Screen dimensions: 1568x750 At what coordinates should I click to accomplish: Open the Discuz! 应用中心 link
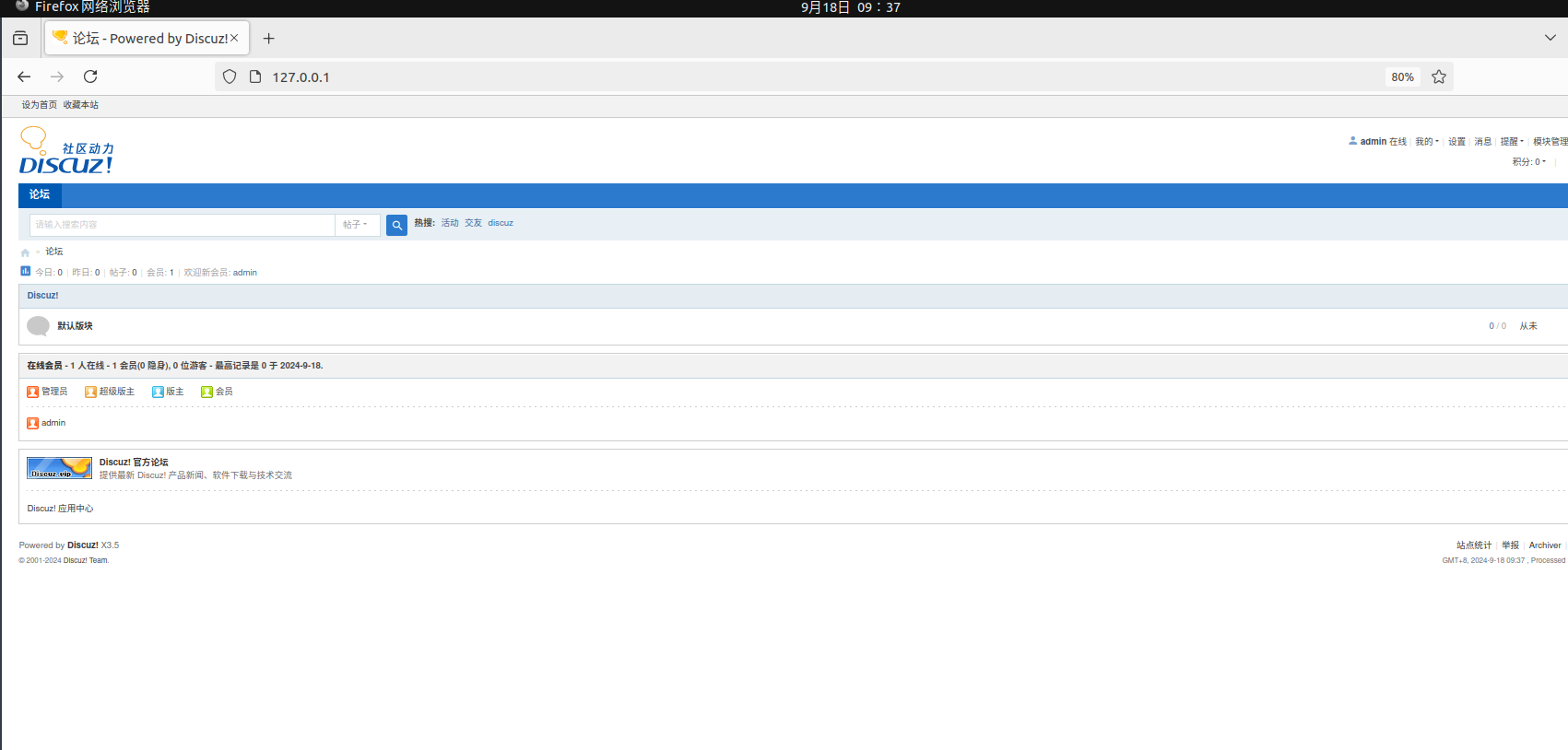(x=60, y=509)
